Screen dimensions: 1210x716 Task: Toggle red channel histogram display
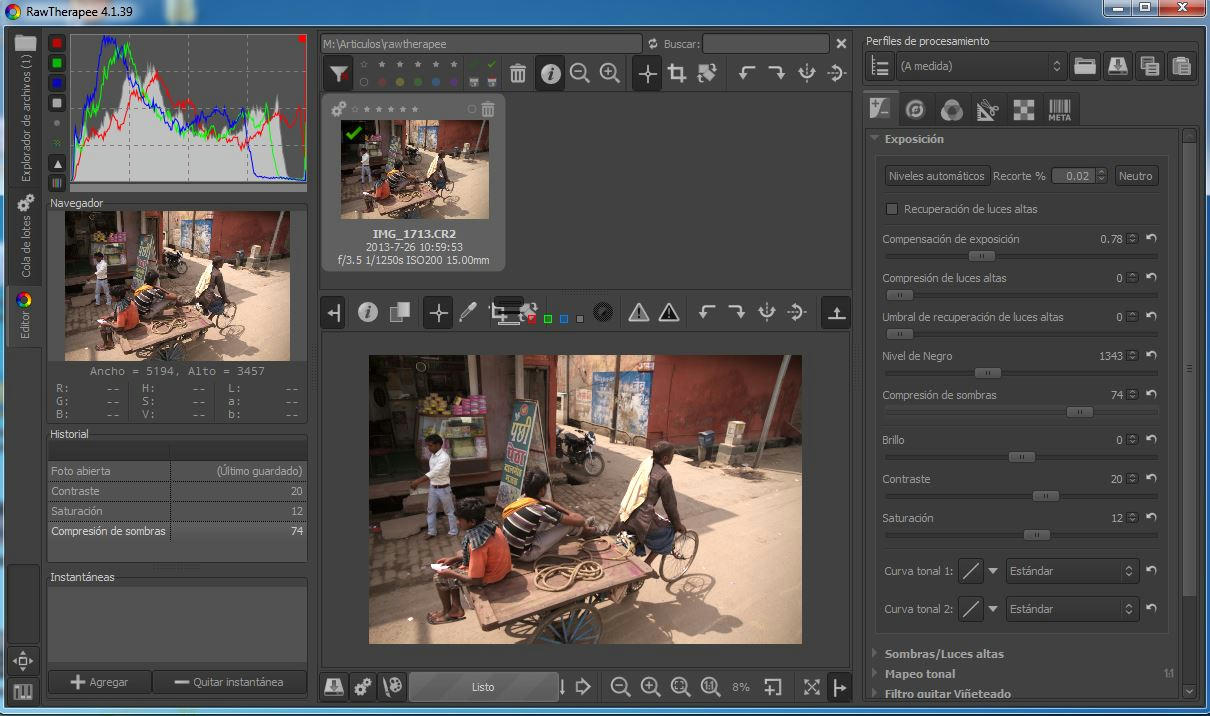57,43
